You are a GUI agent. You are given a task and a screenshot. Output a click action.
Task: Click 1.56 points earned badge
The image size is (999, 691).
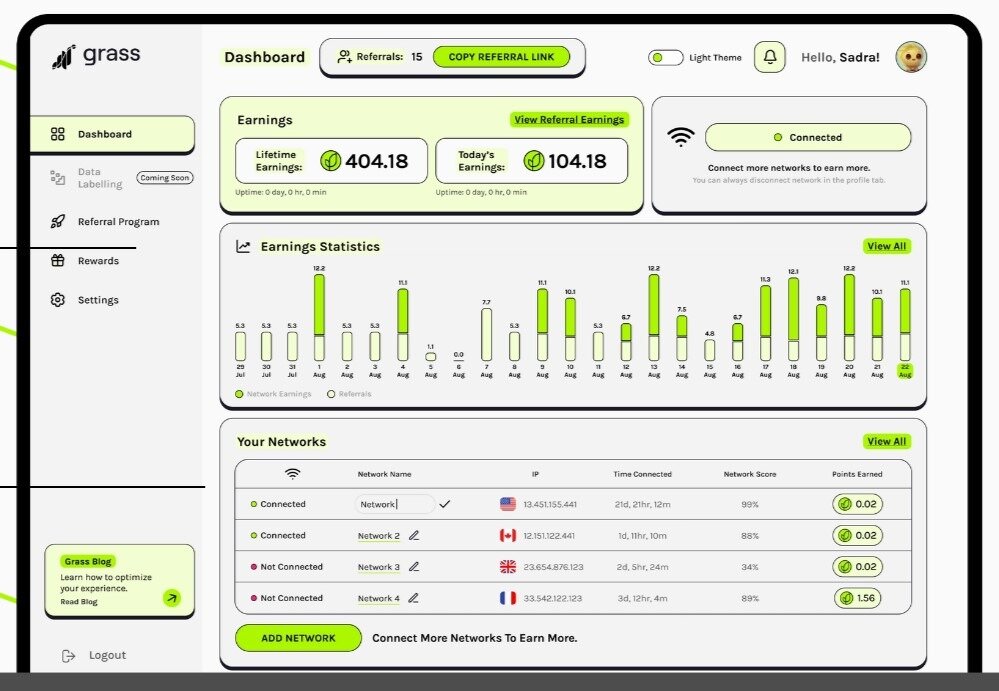tap(858, 598)
